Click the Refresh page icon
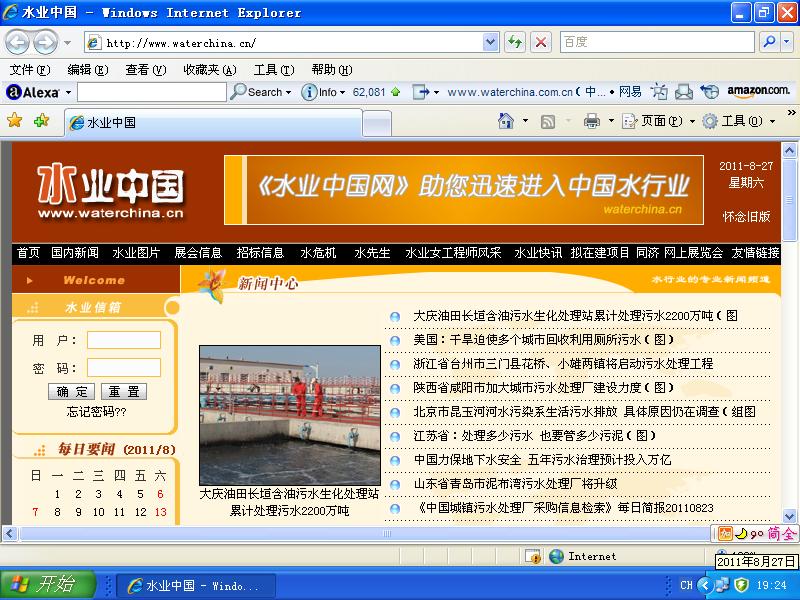Image resolution: width=800 pixels, height=600 pixels. point(515,42)
